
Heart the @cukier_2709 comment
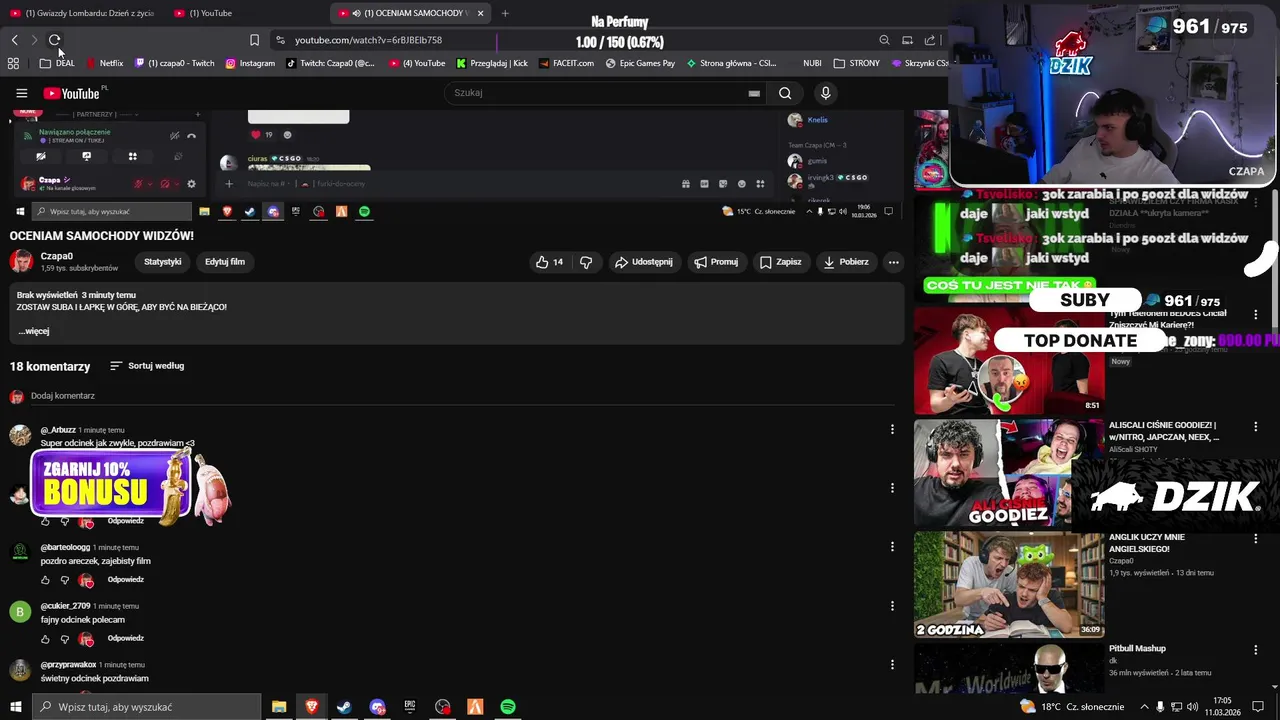click(x=86, y=639)
